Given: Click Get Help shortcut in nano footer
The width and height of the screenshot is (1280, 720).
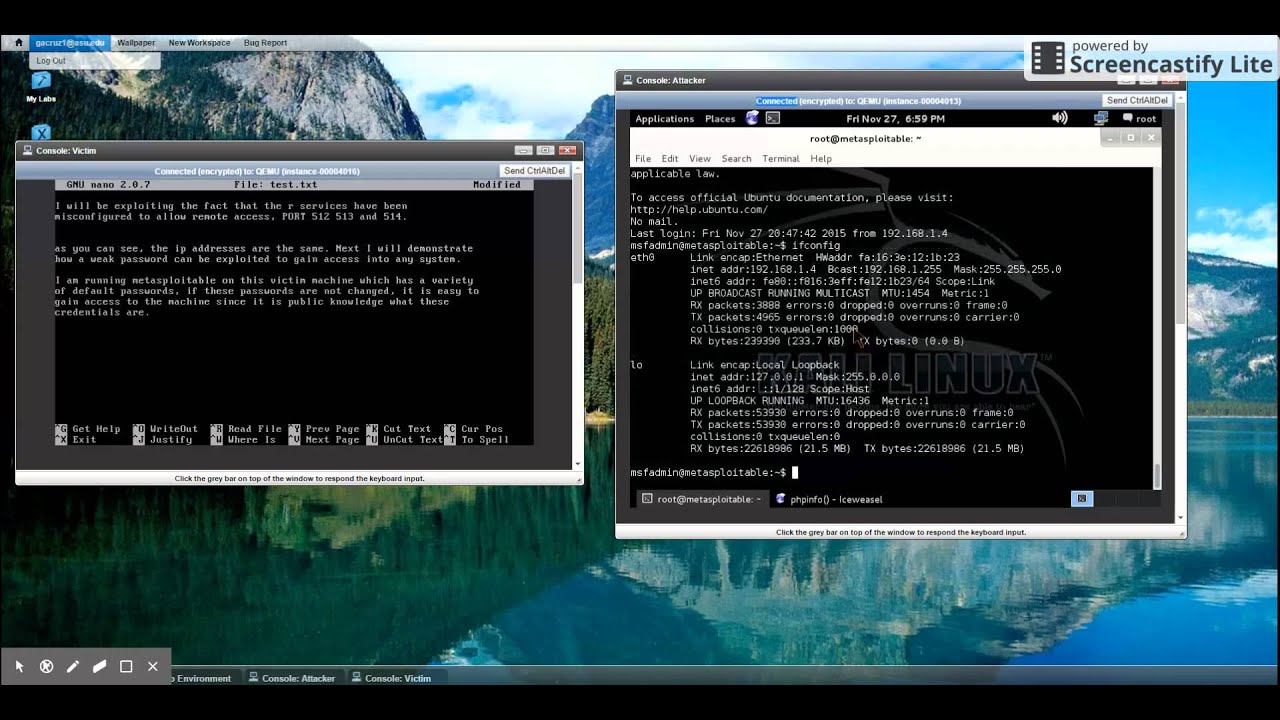Looking at the screenshot, I should click(x=88, y=429).
